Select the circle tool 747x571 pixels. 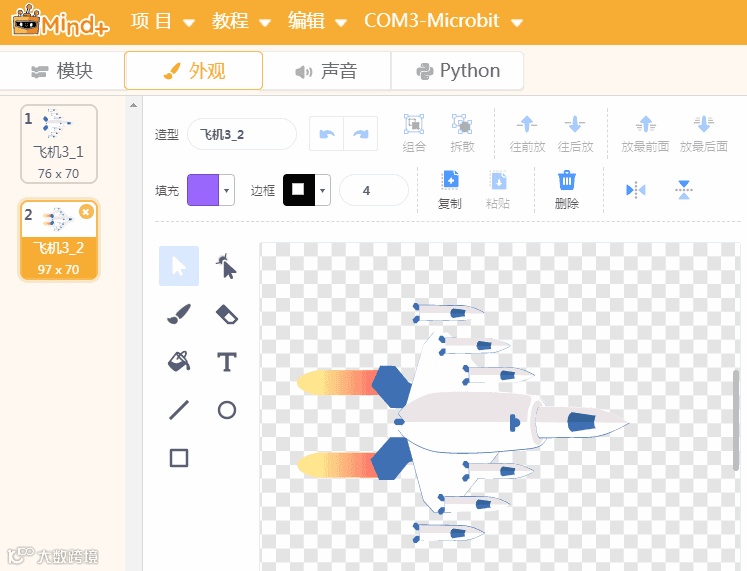coord(226,410)
